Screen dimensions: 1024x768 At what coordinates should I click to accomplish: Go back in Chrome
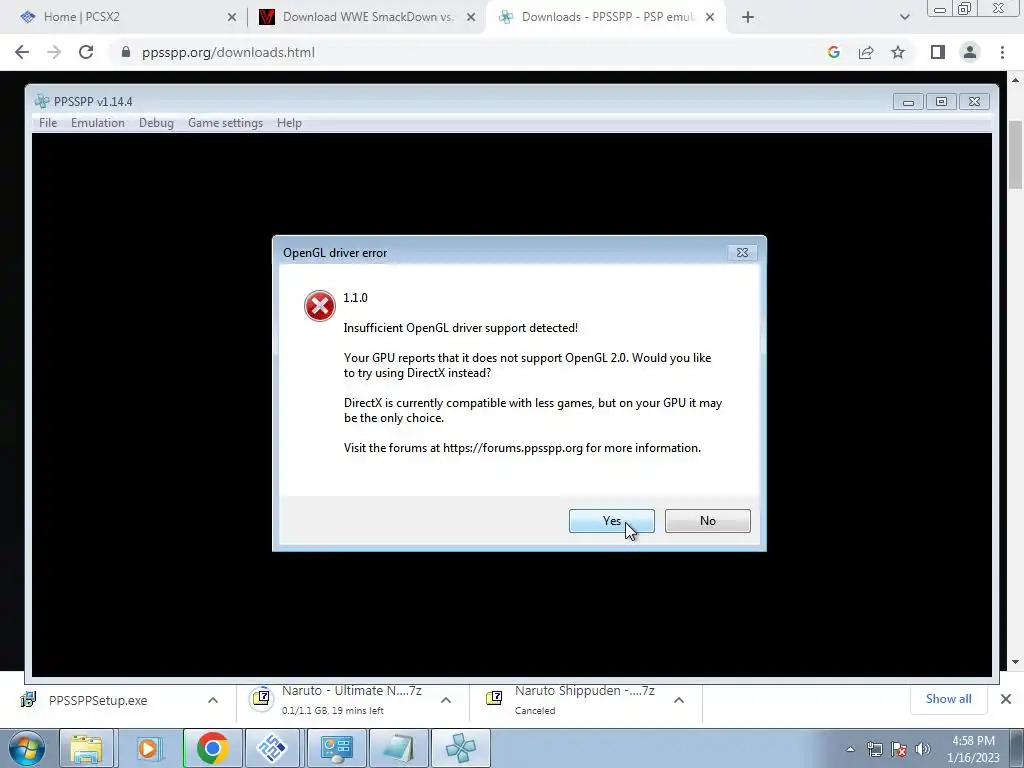point(22,52)
